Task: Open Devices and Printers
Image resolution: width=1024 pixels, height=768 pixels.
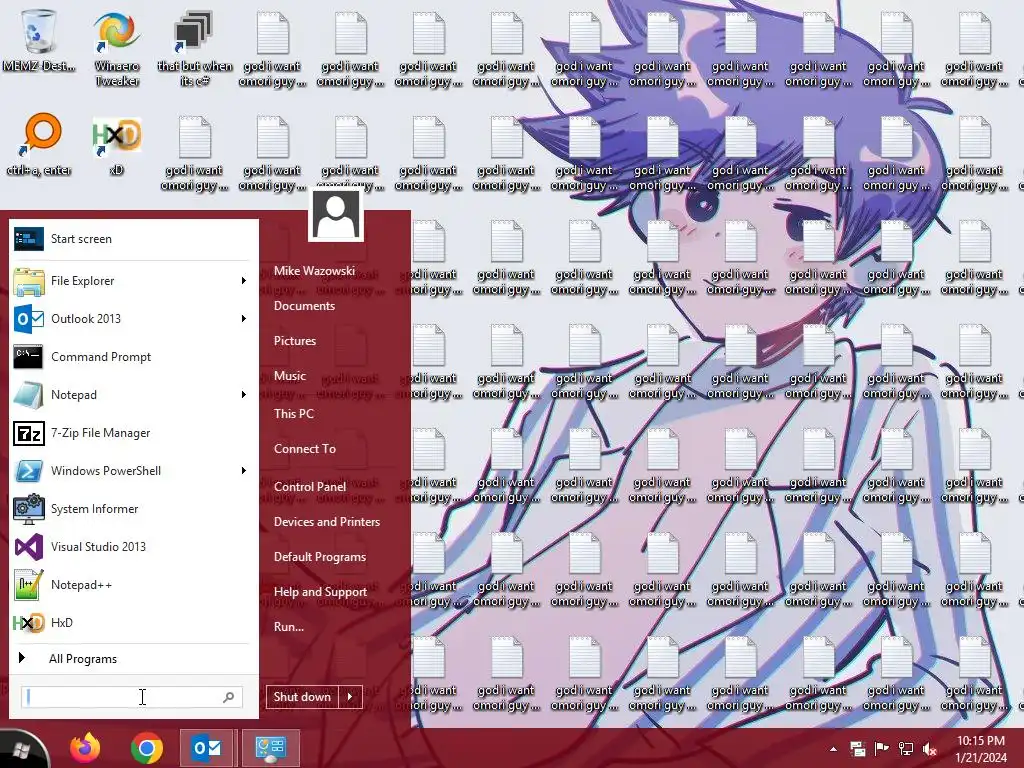Action: point(327,522)
